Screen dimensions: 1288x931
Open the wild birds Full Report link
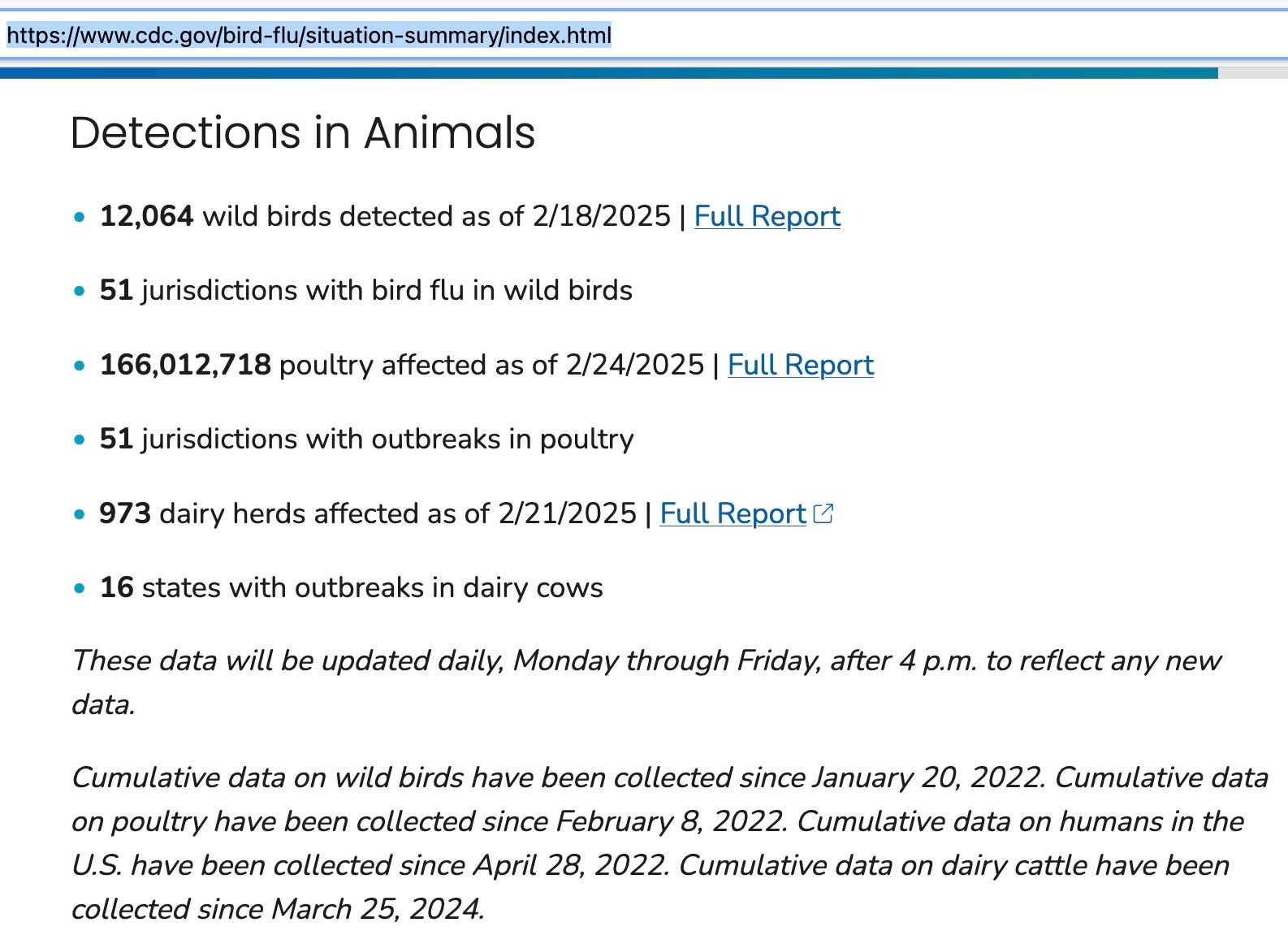(x=767, y=217)
